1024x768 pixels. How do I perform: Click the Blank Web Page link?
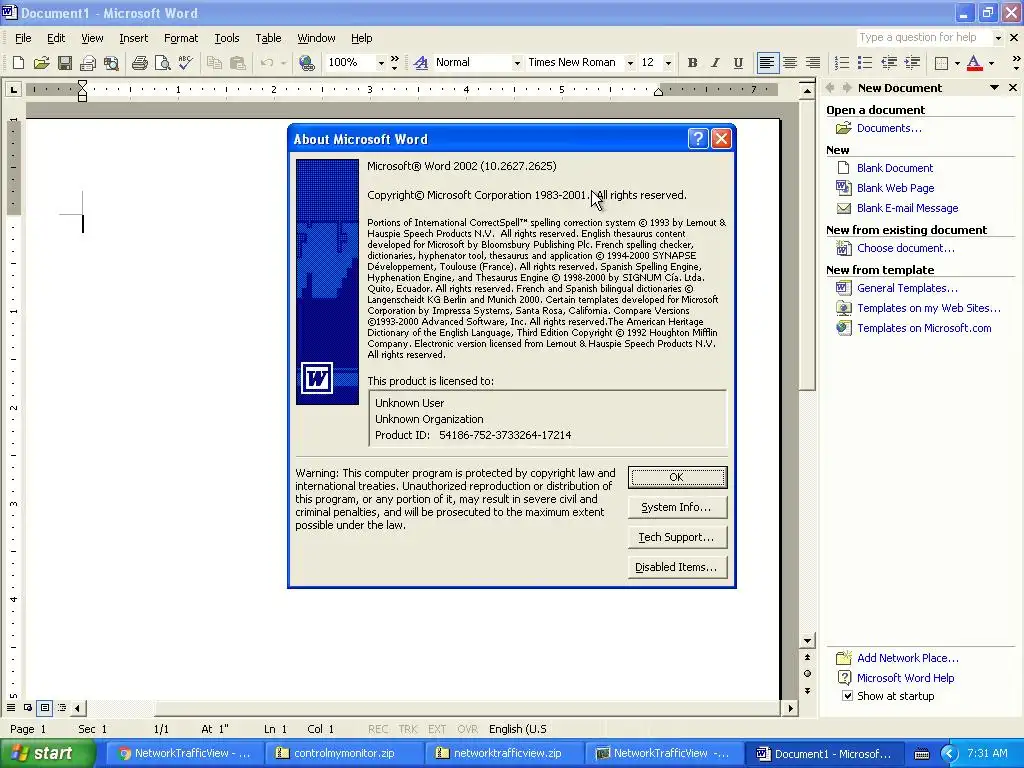(895, 188)
